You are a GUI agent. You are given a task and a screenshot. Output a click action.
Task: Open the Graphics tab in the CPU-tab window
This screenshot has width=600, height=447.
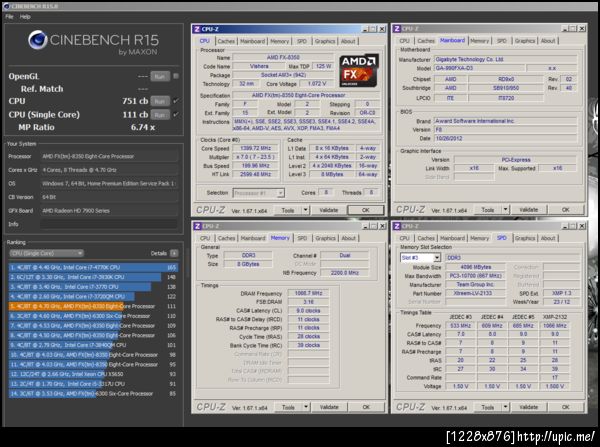pos(325,41)
